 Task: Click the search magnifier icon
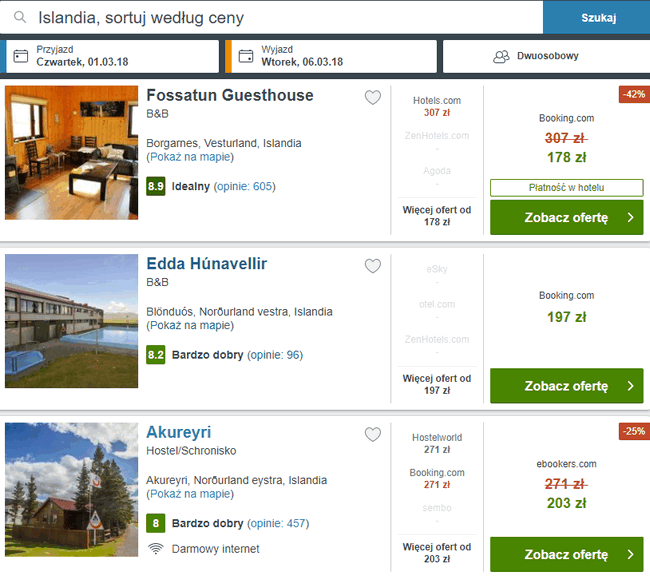coord(20,17)
